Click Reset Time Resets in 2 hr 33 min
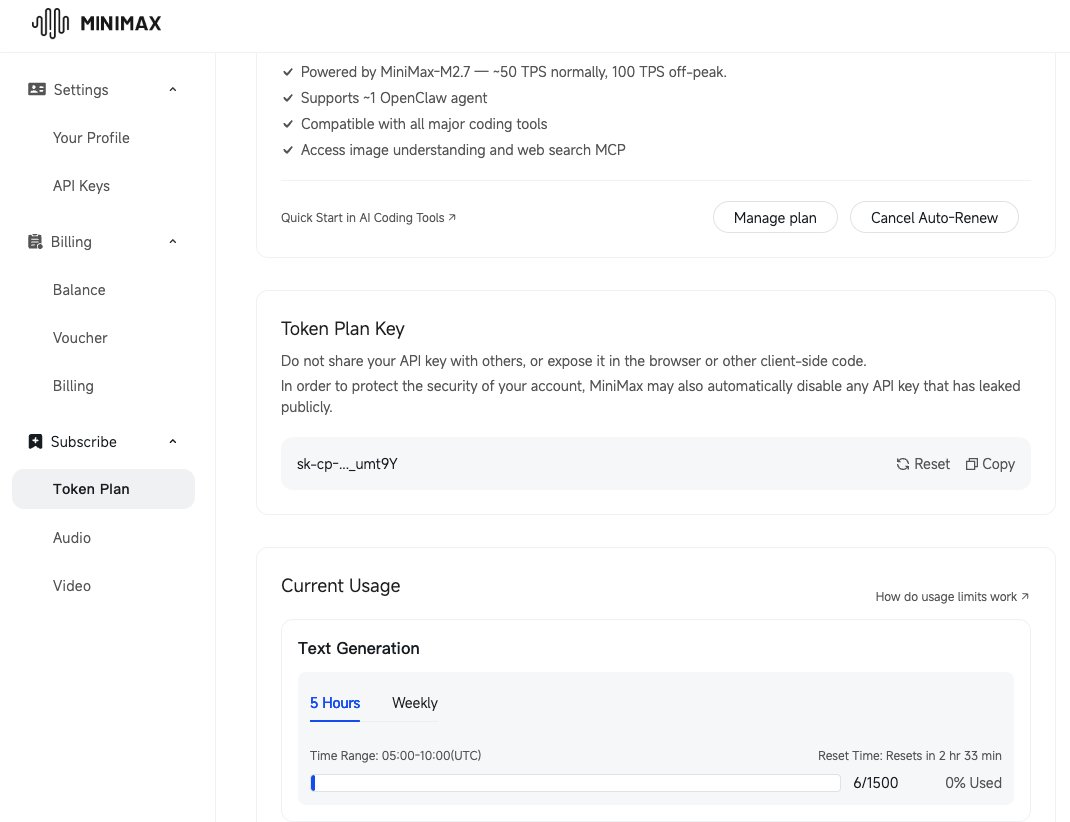The height and width of the screenshot is (822, 1070). (x=910, y=756)
